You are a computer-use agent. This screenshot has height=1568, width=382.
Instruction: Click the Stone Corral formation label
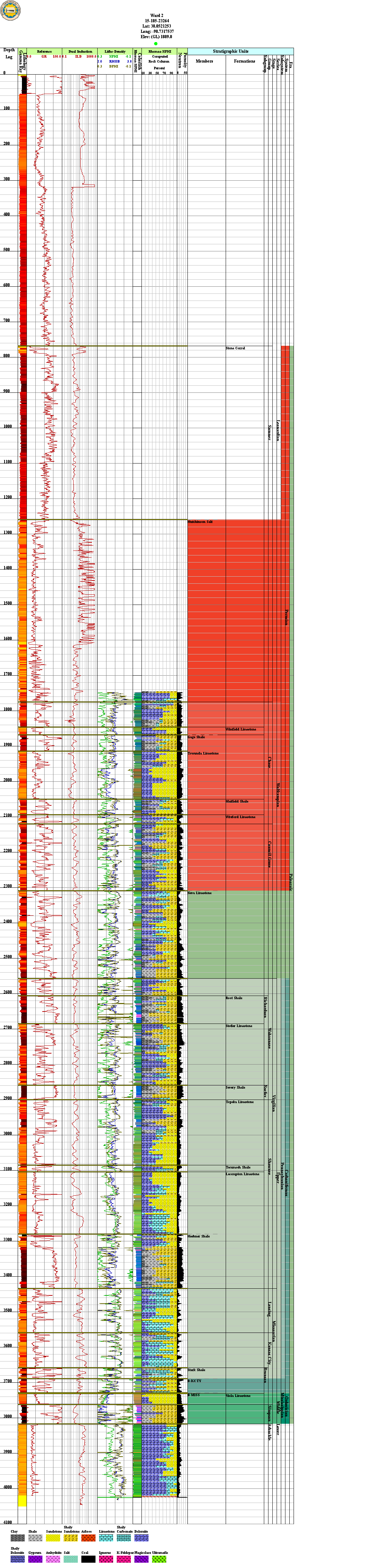pyautogui.click(x=235, y=348)
